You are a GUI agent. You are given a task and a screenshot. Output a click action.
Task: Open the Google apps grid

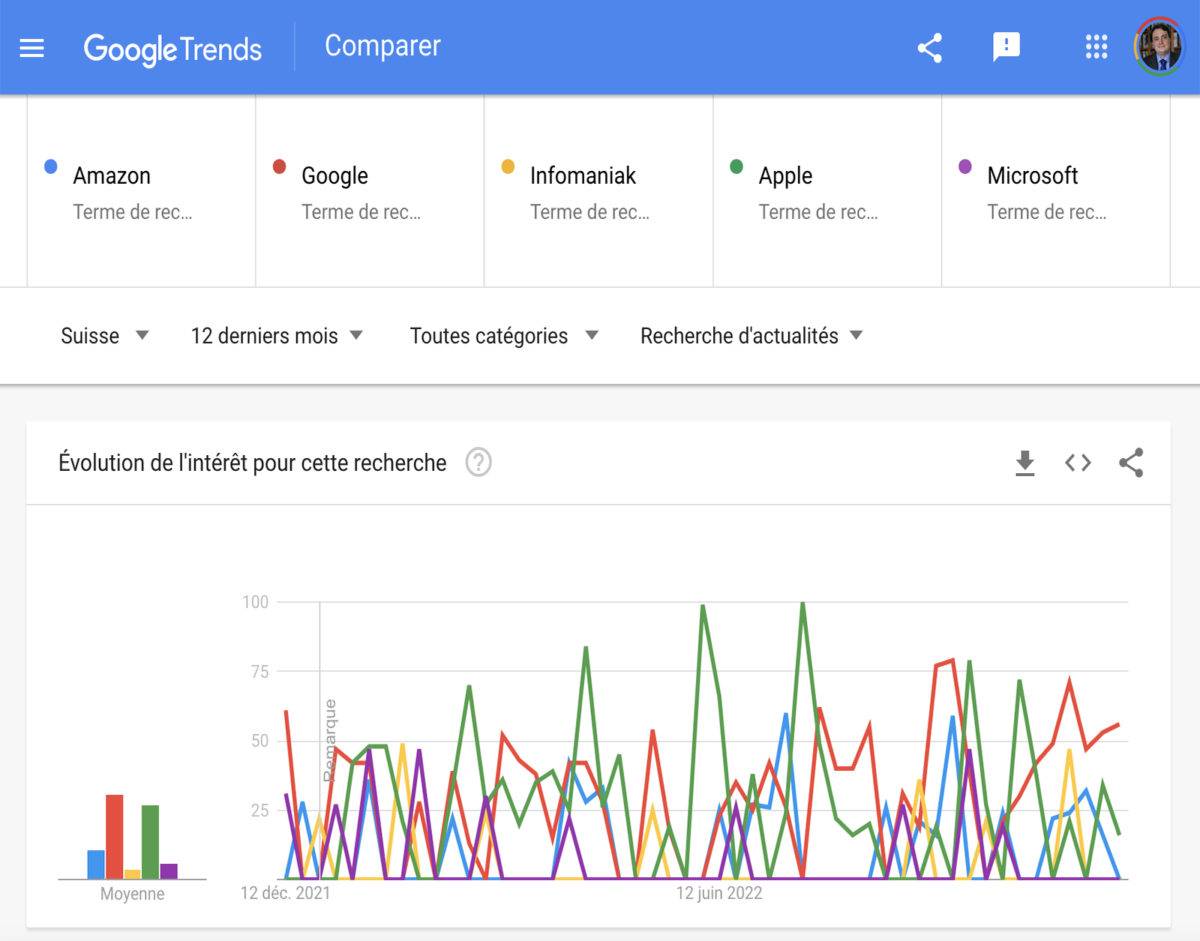pos(1096,47)
